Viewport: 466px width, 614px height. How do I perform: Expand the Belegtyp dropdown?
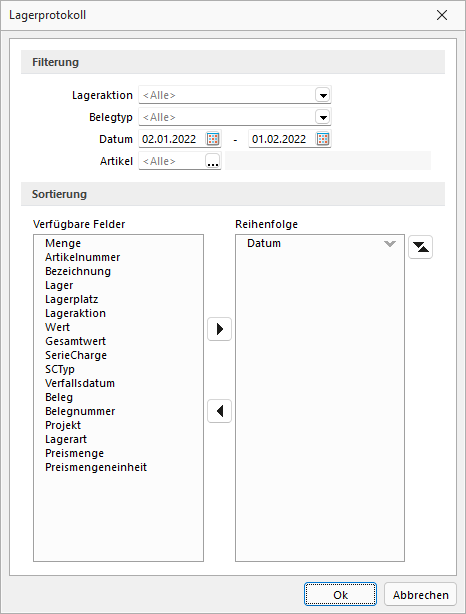[323, 117]
